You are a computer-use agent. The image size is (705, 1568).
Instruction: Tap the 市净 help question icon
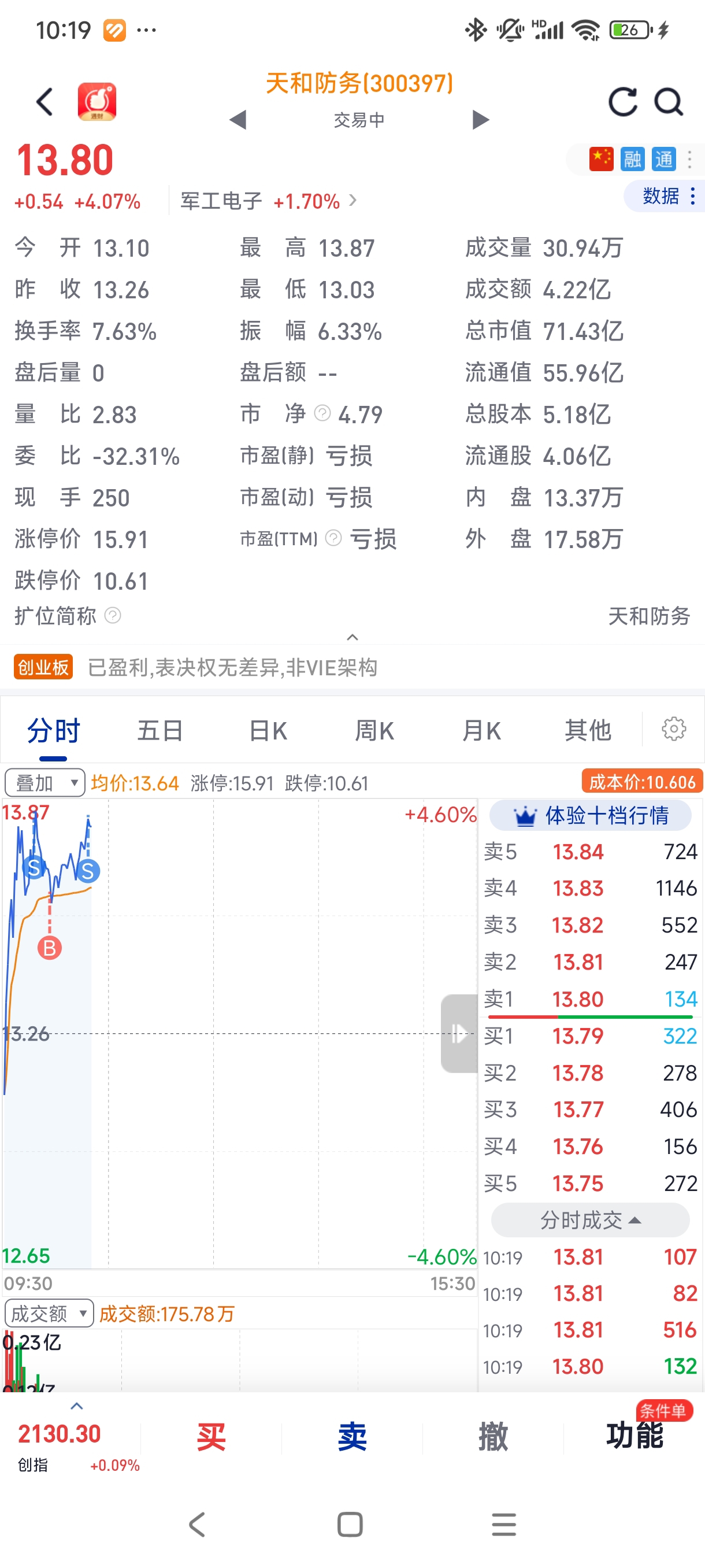pos(322,414)
